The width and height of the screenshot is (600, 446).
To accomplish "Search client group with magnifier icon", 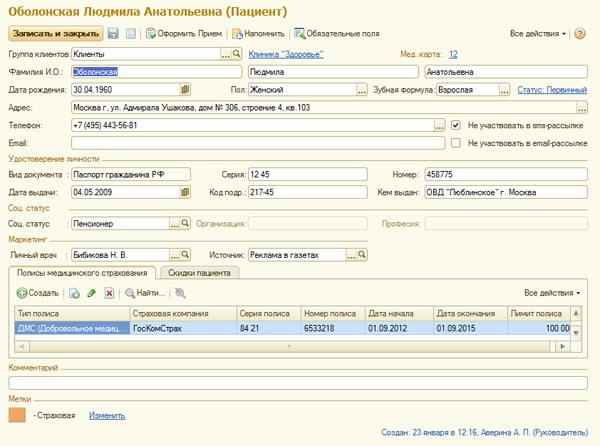I will click(x=237, y=54).
